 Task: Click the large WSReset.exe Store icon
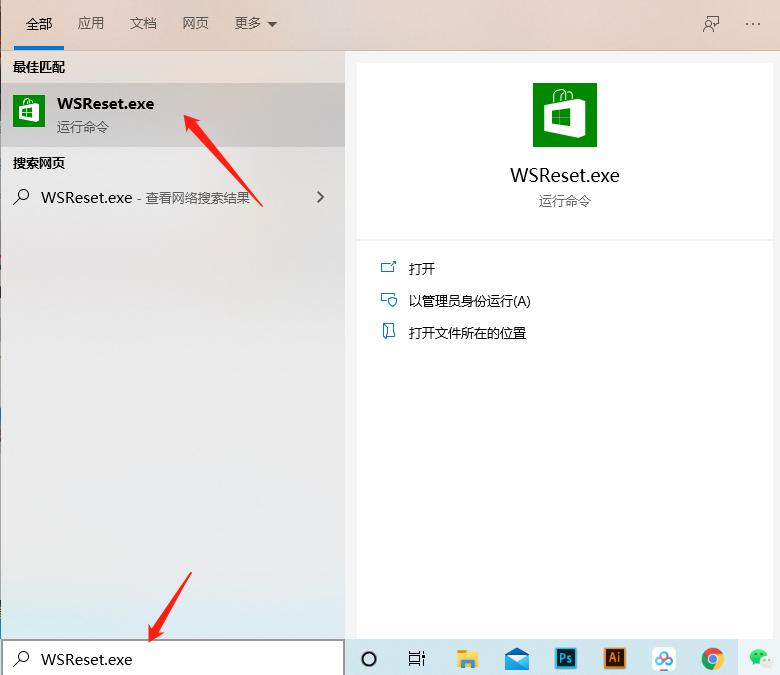pyautogui.click(x=565, y=115)
